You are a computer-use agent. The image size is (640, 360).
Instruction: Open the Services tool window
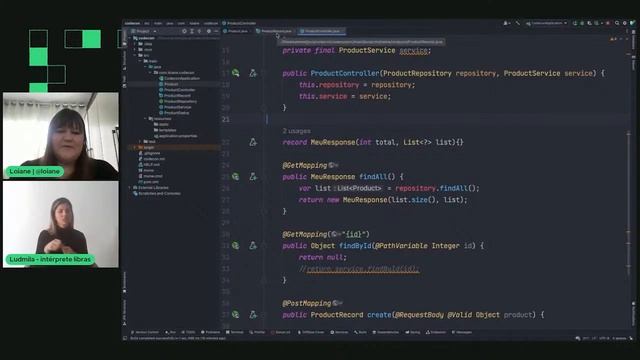340,332
